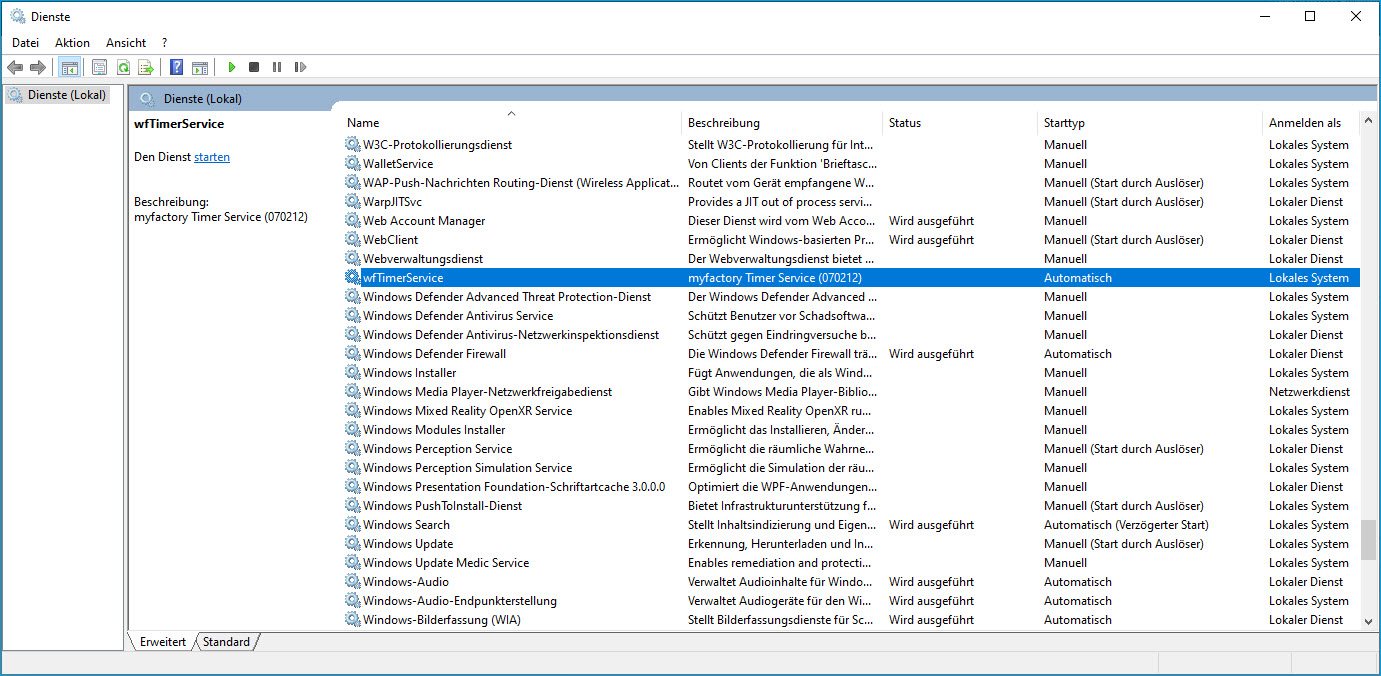Click the gear icon of WalletService

click(353, 164)
